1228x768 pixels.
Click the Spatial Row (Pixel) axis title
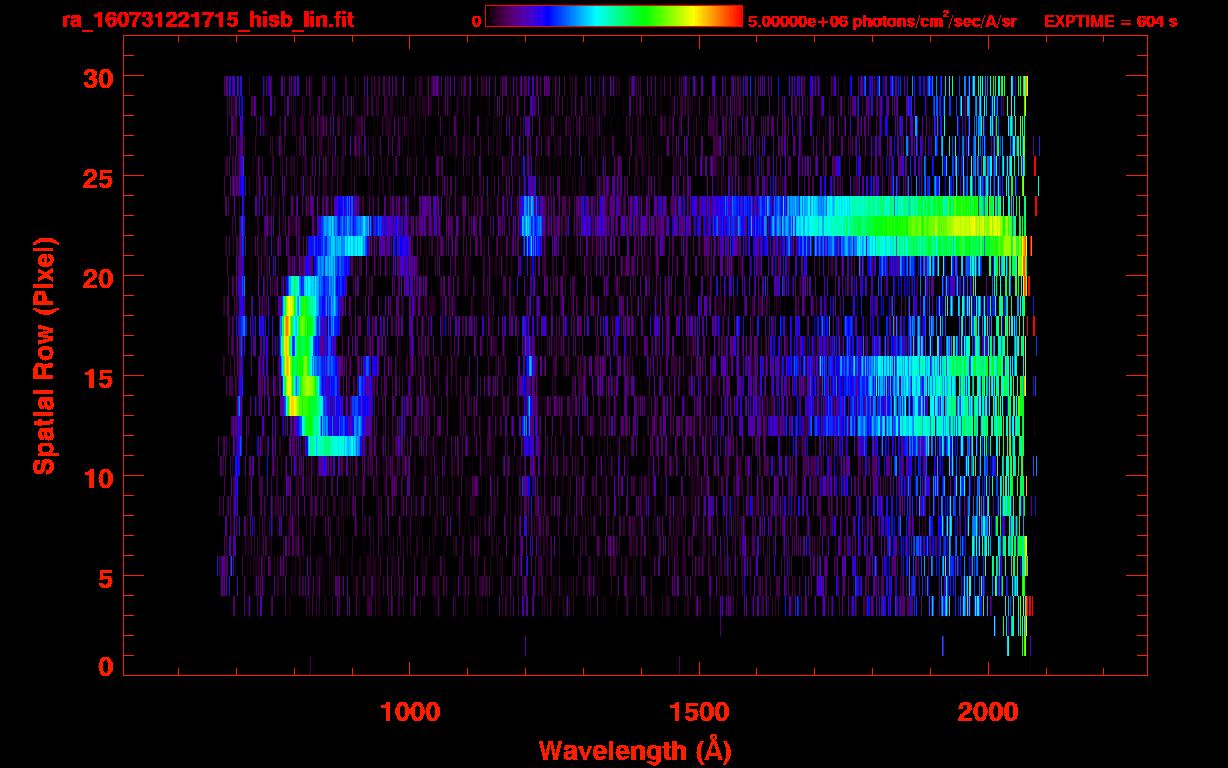click(45, 355)
